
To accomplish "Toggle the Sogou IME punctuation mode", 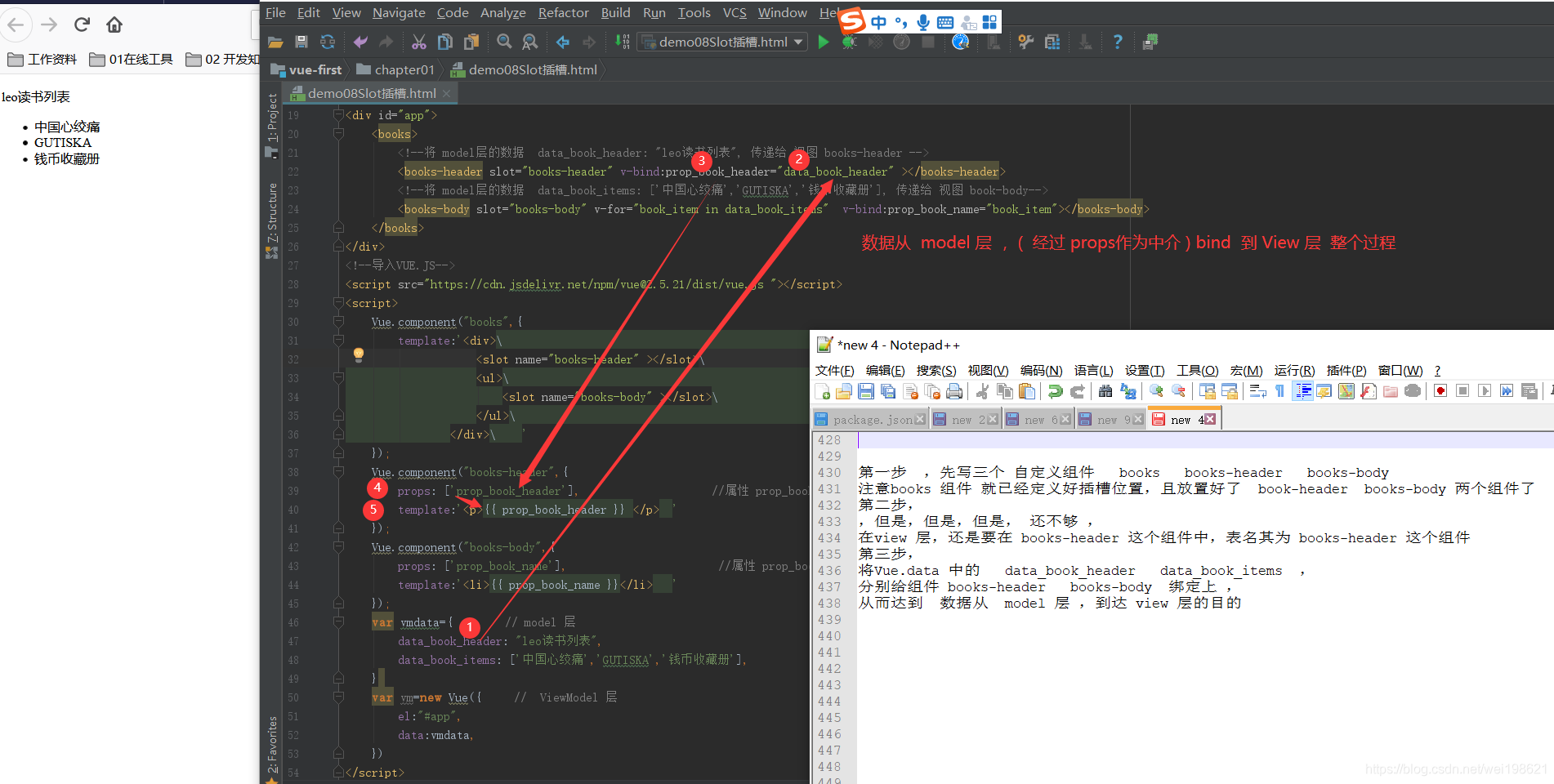I will pyautogui.click(x=900, y=22).
